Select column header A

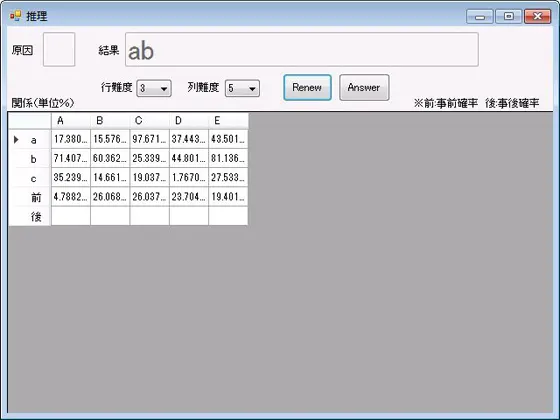pos(71,121)
